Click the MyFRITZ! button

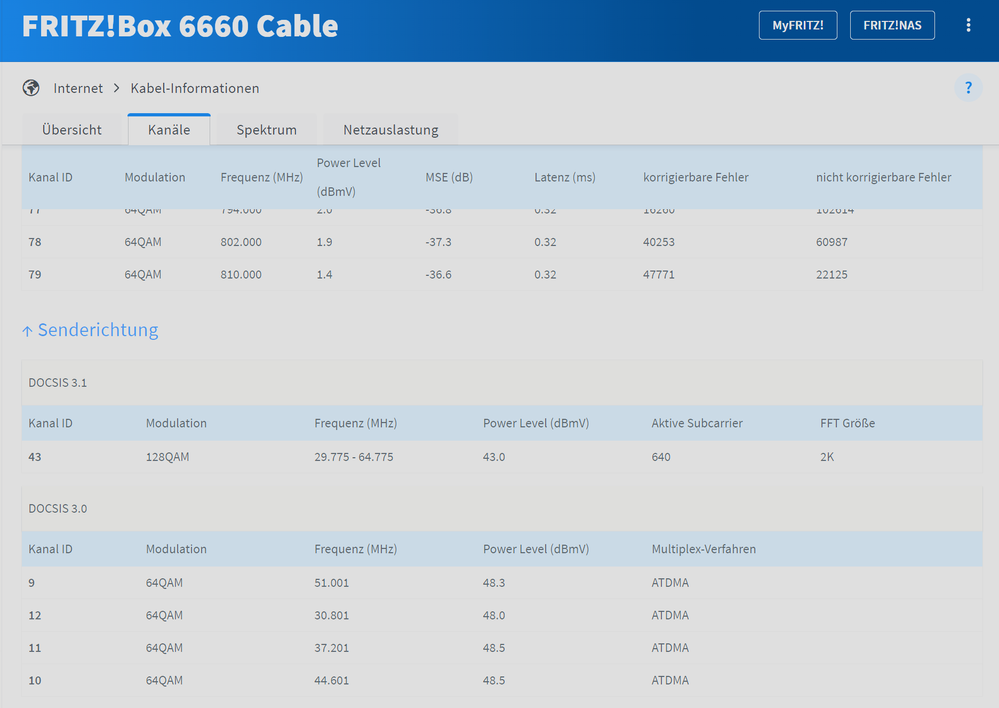point(798,25)
